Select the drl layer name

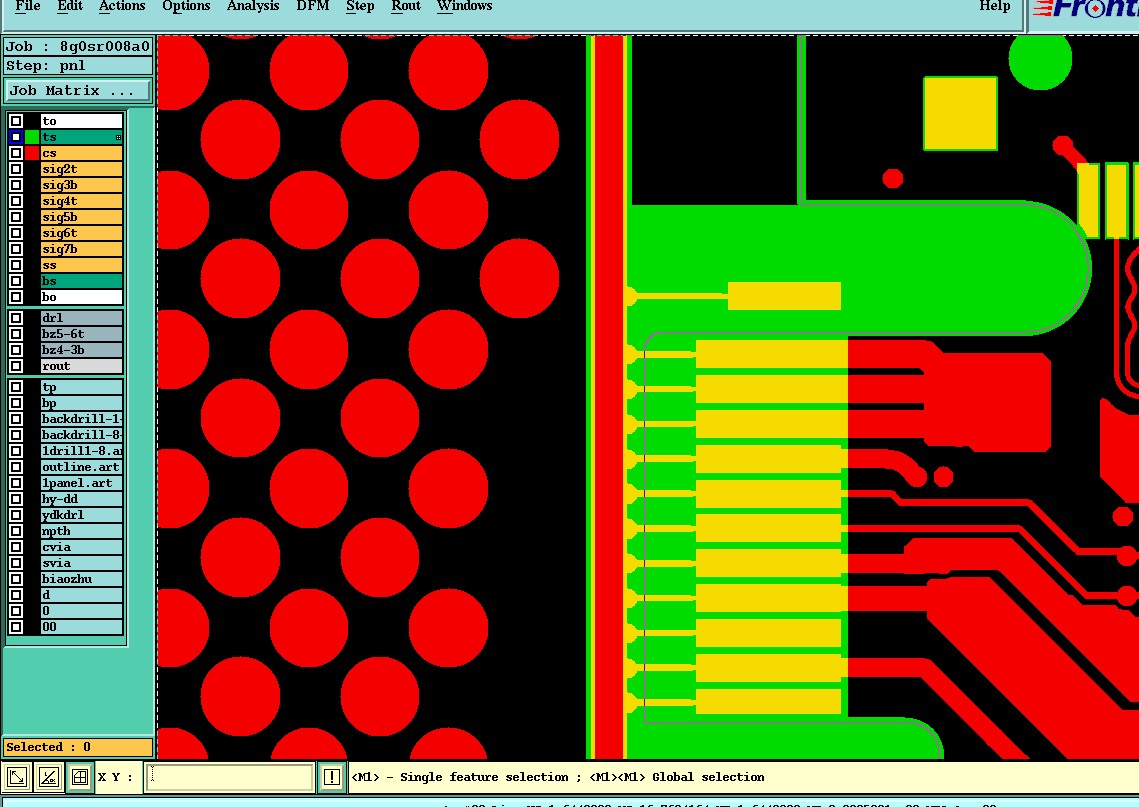81,318
